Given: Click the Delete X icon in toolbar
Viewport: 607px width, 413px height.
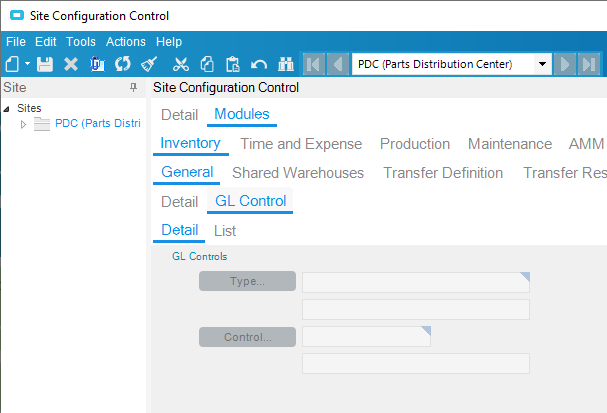Looking at the screenshot, I should coord(71,64).
